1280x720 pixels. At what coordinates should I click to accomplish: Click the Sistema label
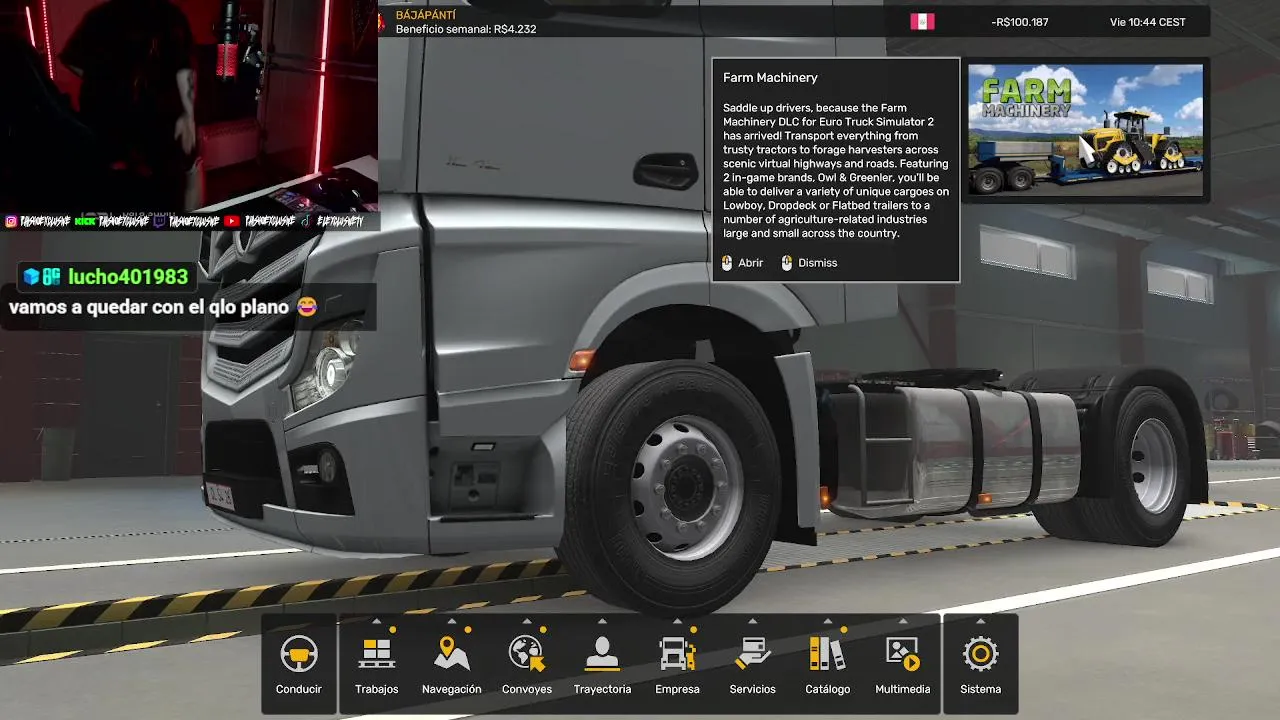click(x=980, y=689)
